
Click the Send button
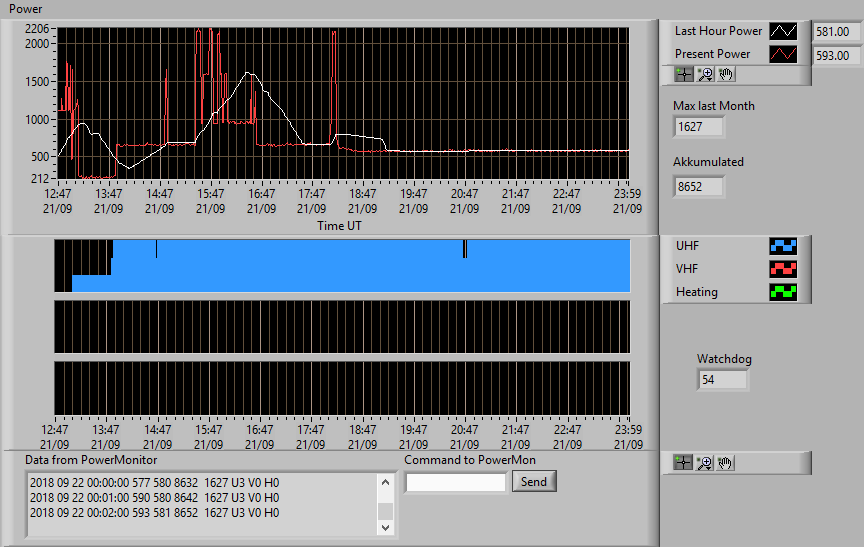(x=534, y=481)
